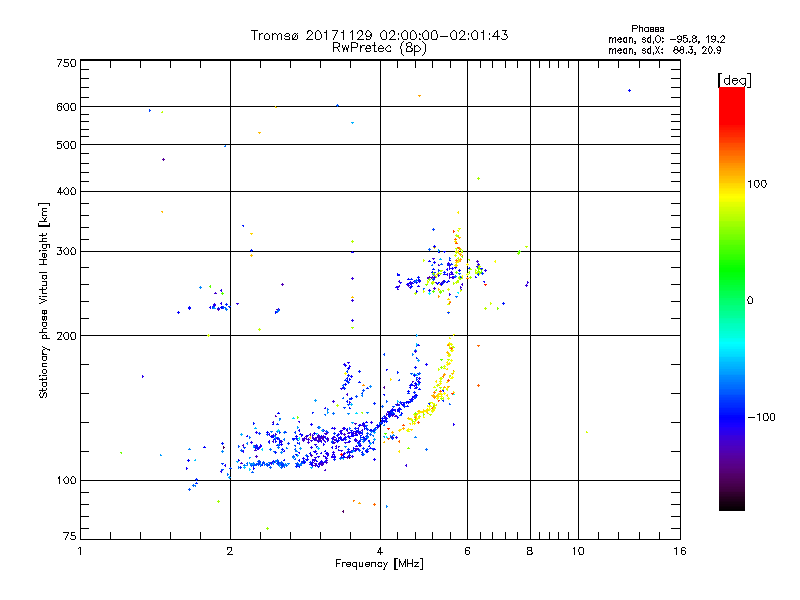Click the height axis tick "500"
This screenshot has width=800, height=600.
[66, 145]
